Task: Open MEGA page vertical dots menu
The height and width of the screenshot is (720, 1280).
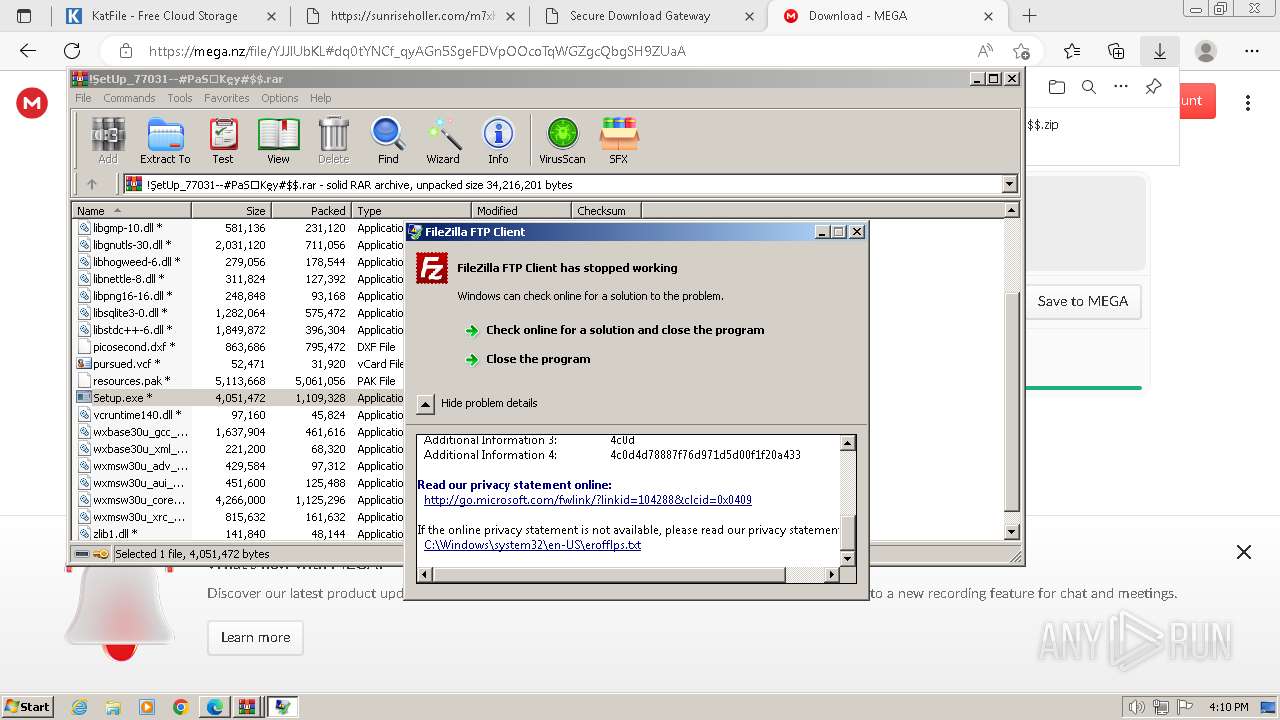Action: tap(1247, 103)
